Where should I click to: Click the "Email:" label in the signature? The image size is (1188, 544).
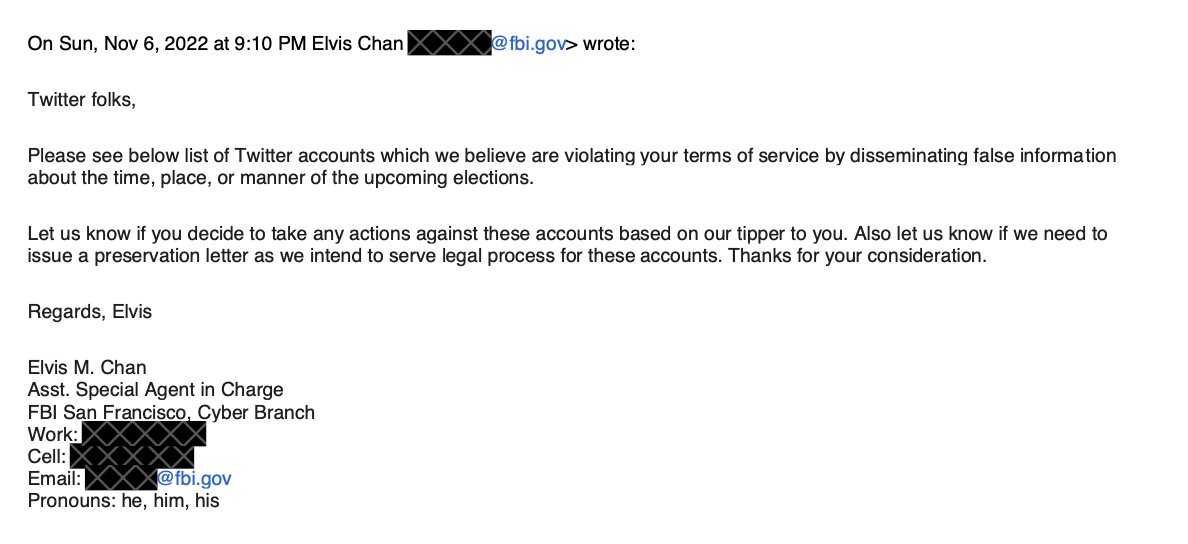pyautogui.click(x=55, y=479)
